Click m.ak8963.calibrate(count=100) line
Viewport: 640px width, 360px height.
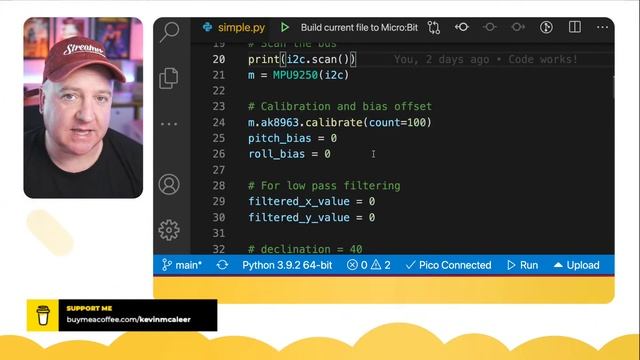pos(340,122)
